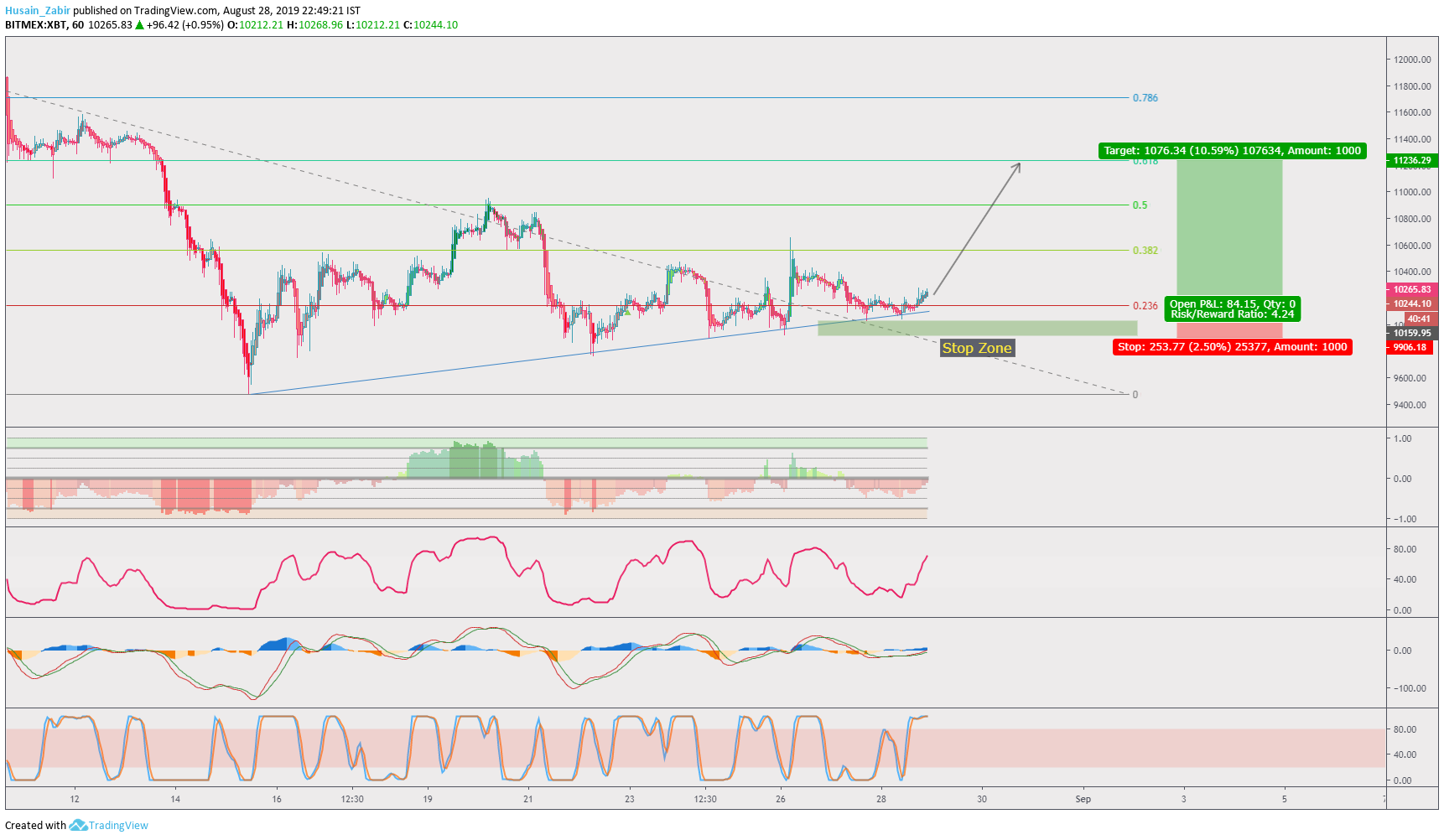Select the BITMEX:XBT, 60 symbol label
The image size is (1444, 840).
tap(44, 25)
